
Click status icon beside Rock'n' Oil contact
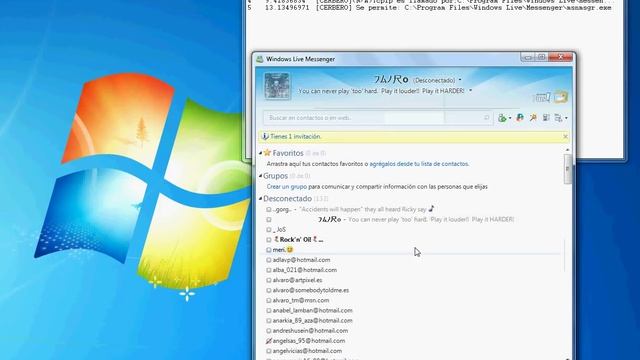click(x=269, y=240)
